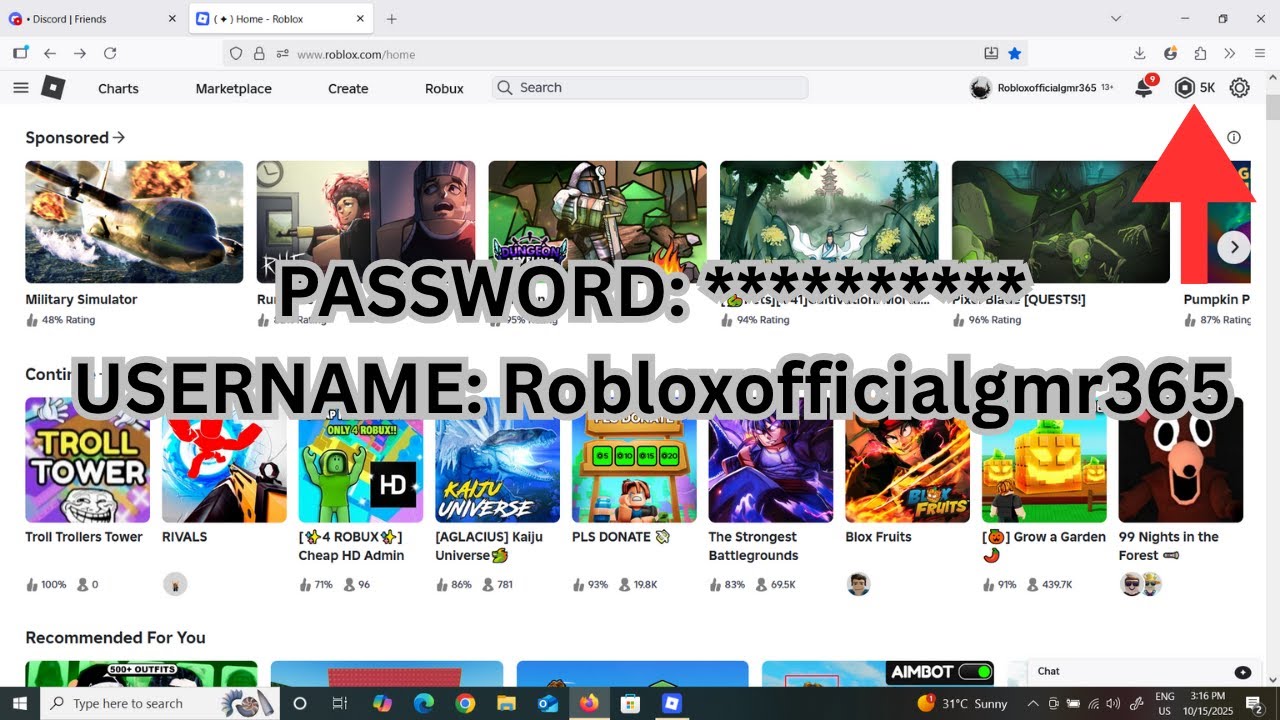Launch Microsoft Edge from the taskbar
Viewport: 1280px width, 720px height.
click(423, 704)
